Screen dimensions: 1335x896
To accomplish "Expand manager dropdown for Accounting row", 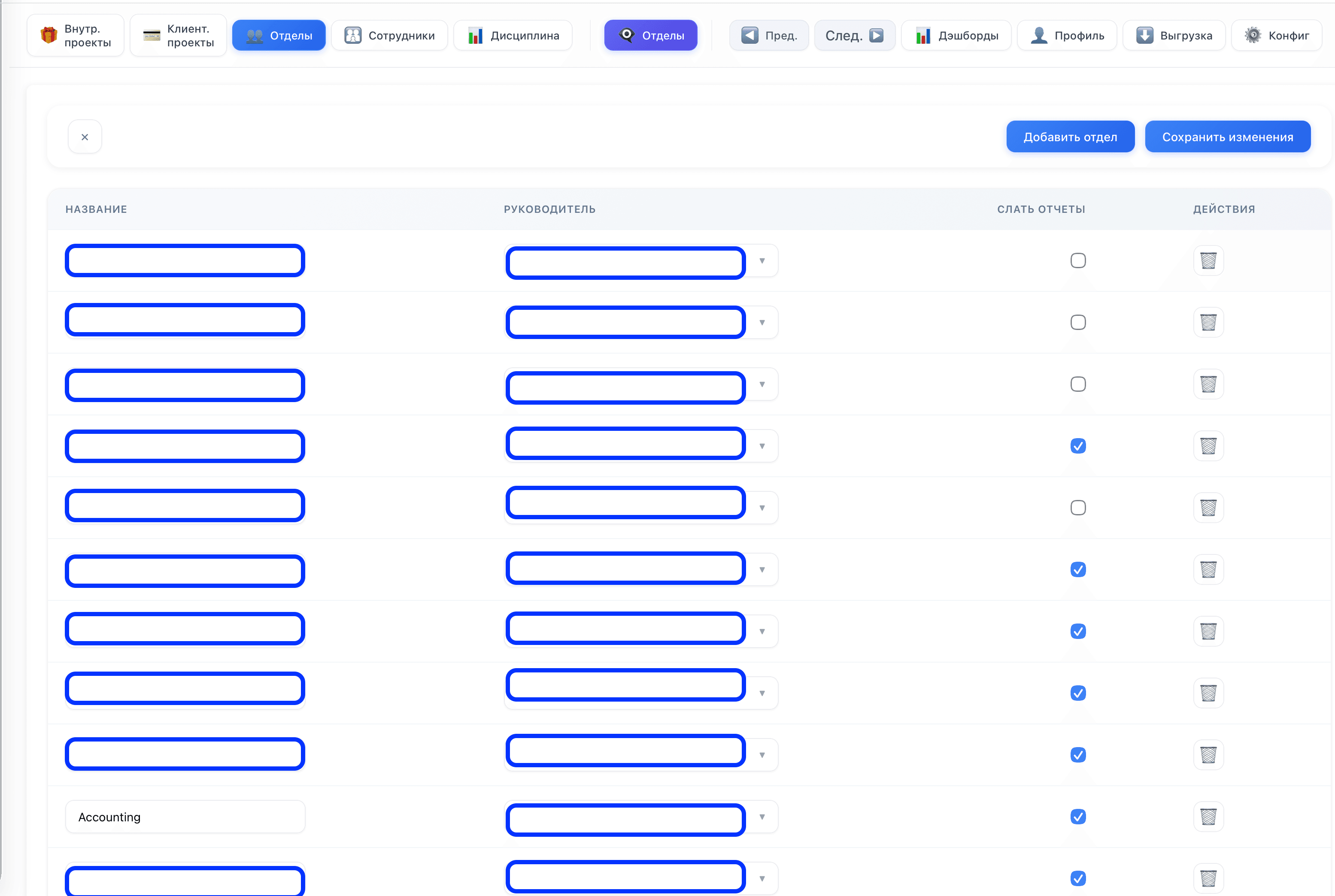I will [x=762, y=817].
